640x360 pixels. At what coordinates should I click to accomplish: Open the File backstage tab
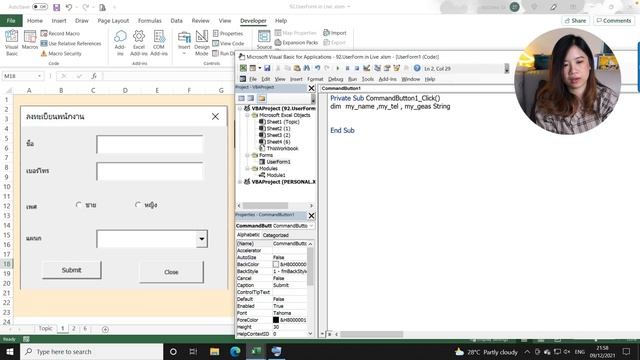coord(11,20)
